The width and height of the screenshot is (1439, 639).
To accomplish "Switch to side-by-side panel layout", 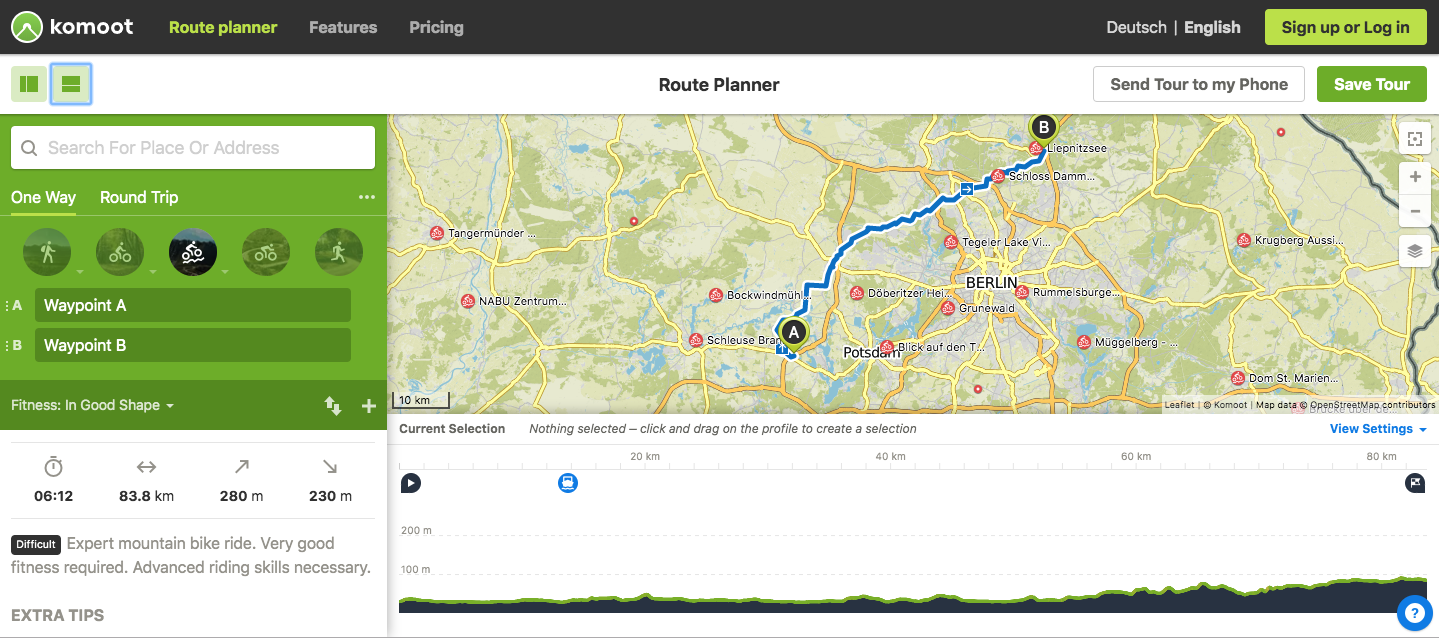I will click(x=29, y=84).
